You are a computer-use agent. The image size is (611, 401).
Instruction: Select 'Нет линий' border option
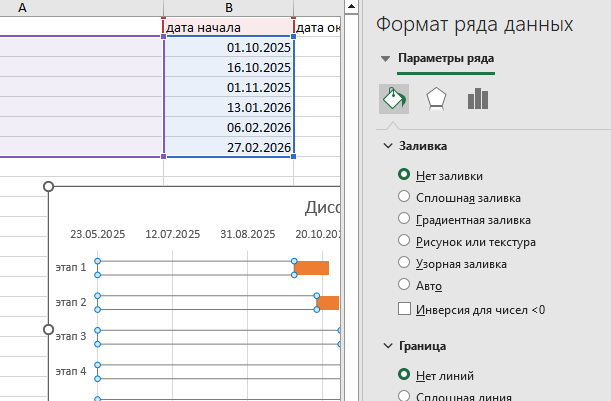404,375
